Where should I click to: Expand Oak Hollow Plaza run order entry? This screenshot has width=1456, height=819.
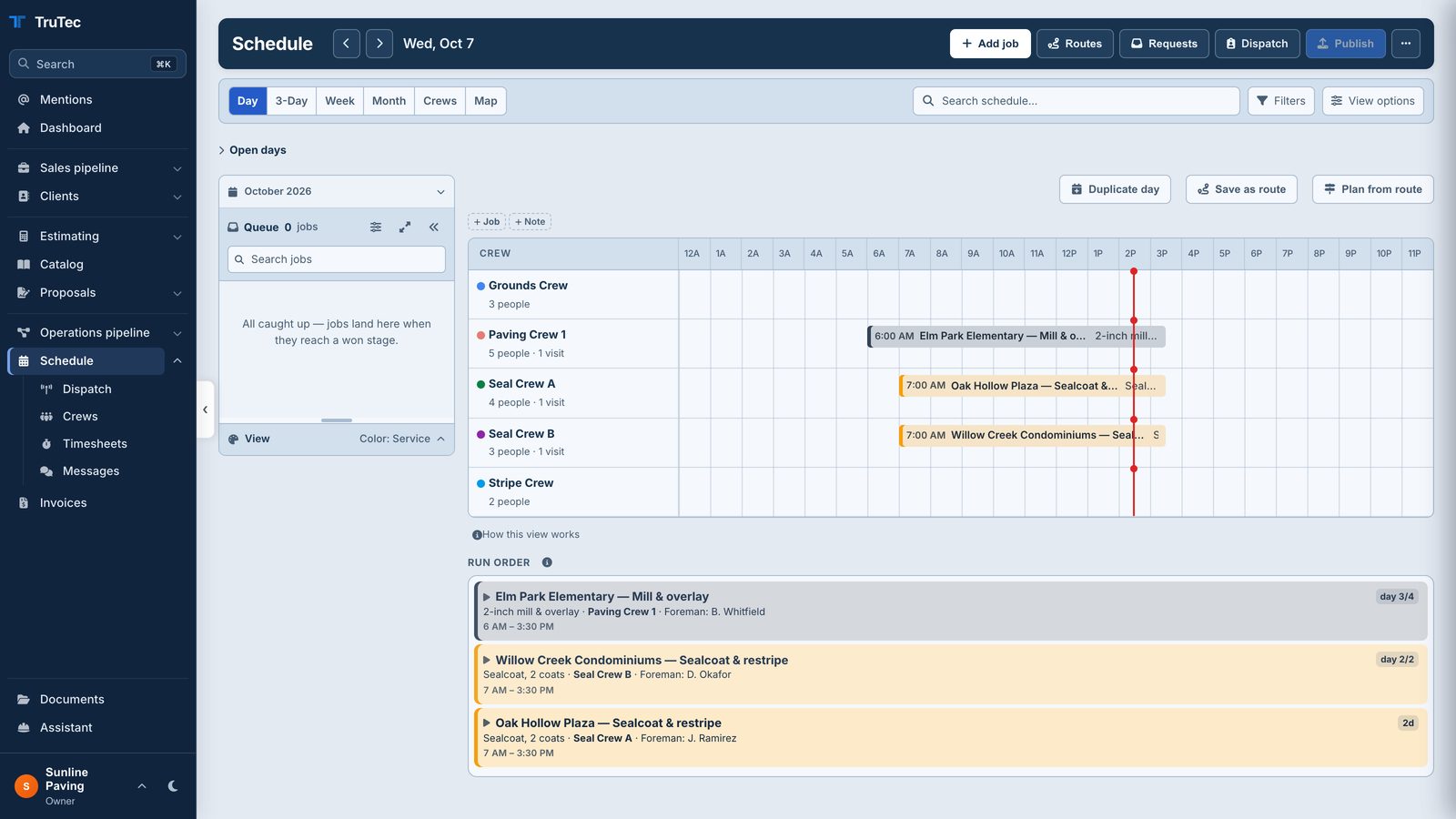(x=487, y=723)
